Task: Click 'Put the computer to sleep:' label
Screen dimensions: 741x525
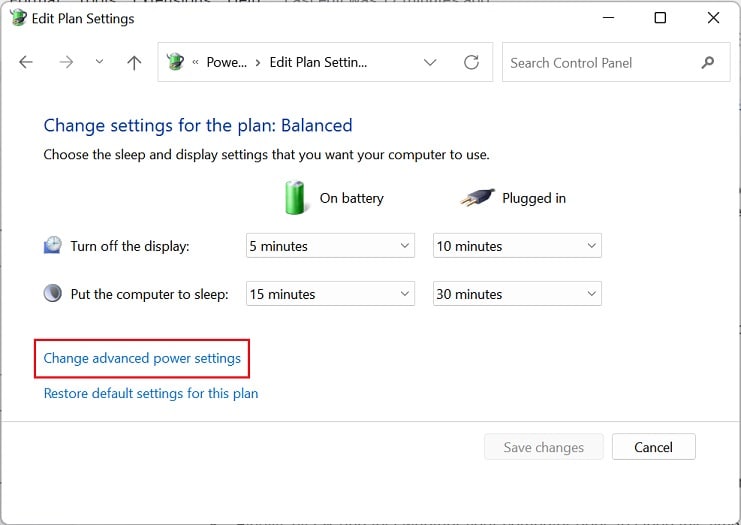Action: 149,294
